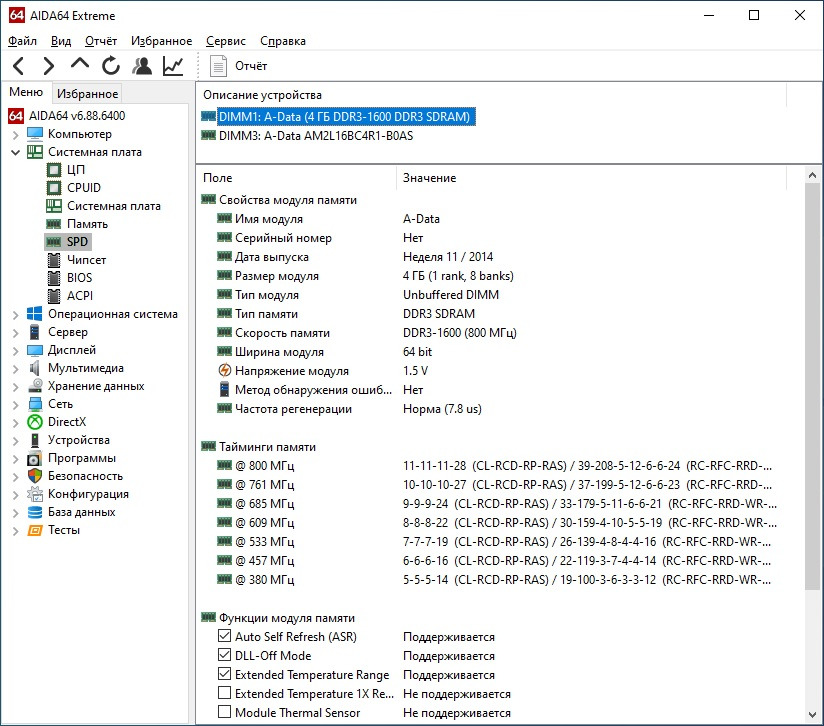
Task: Toggle the DLL-Off Mode checkbox
Action: [x=225, y=656]
